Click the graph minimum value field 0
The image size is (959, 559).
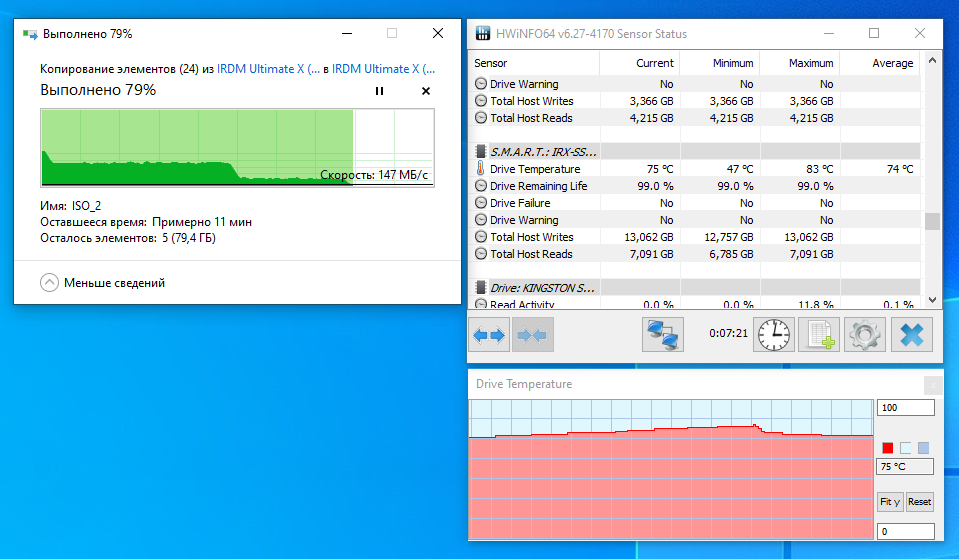[906, 531]
